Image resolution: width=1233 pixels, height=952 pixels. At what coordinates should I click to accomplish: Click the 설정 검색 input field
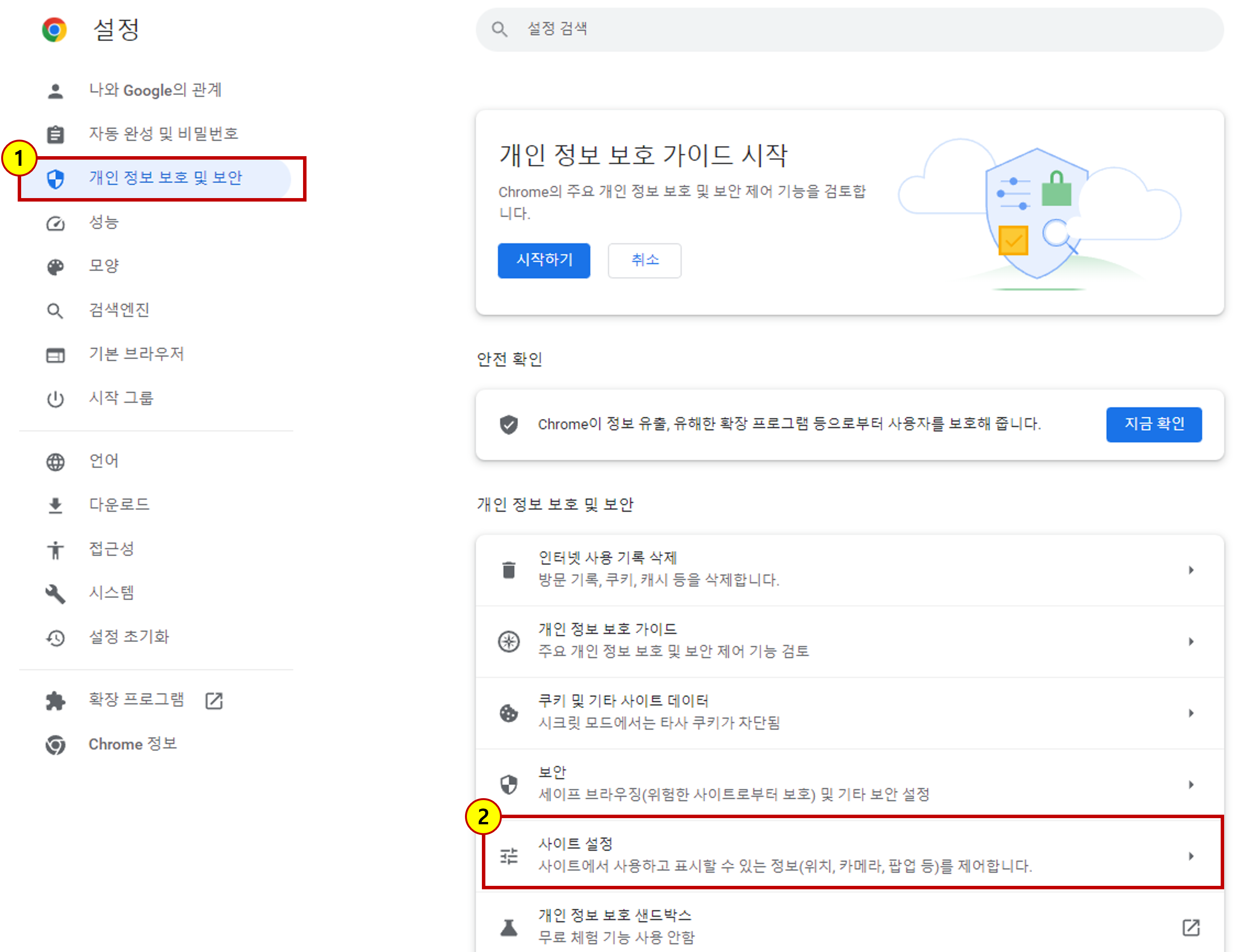click(x=847, y=29)
